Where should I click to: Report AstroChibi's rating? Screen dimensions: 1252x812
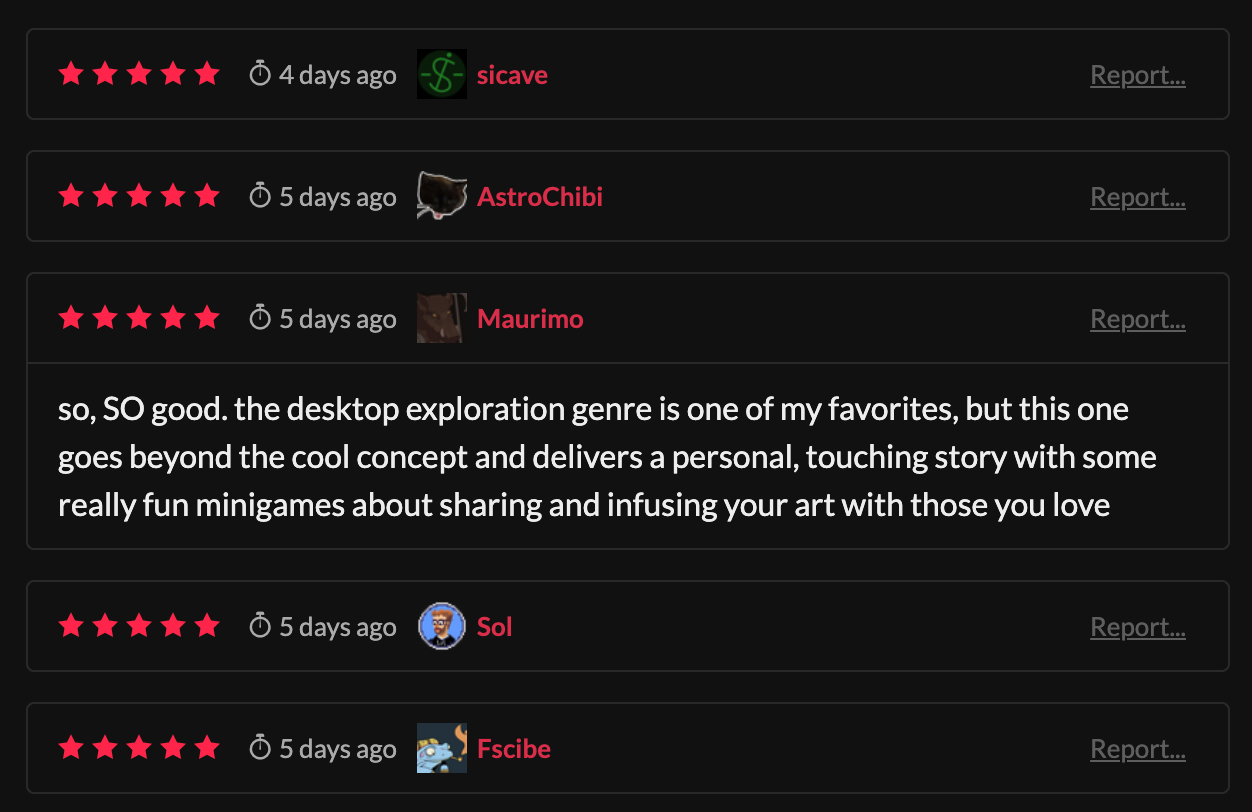coord(1137,197)
